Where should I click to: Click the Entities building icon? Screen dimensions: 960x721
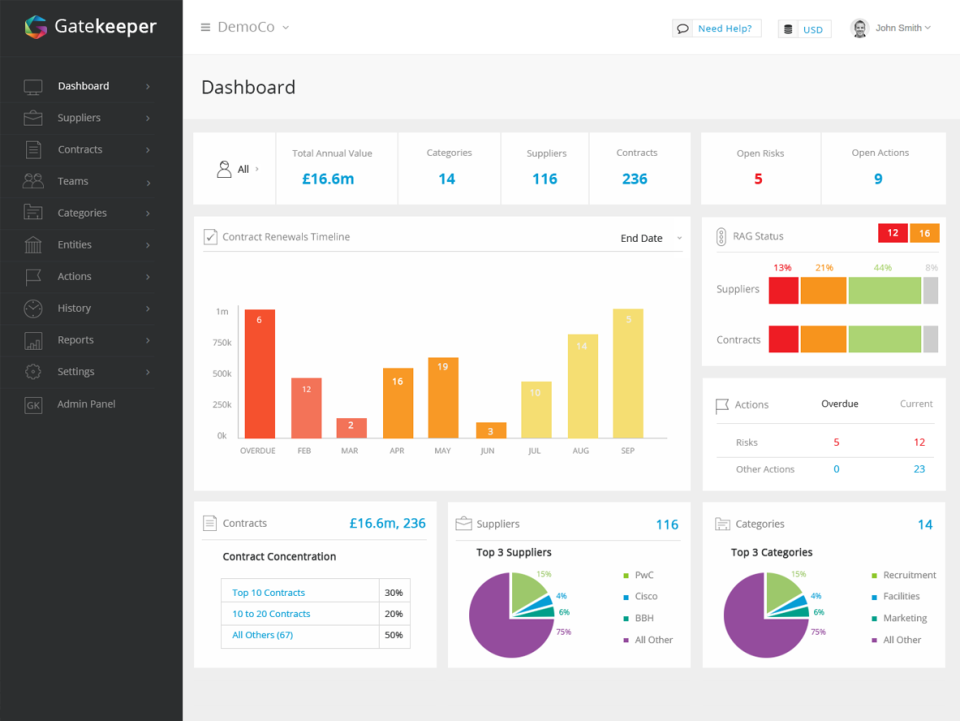[x=33, y=245]
